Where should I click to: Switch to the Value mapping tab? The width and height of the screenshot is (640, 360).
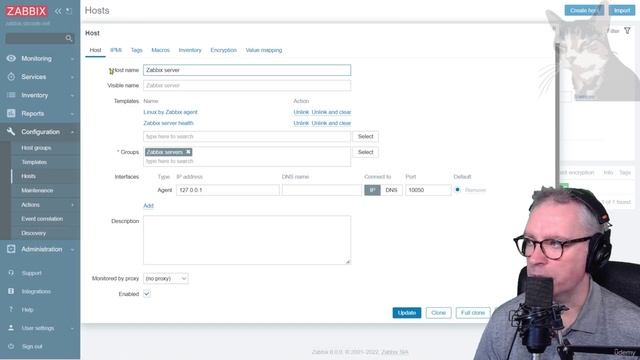[x=264, y=50]
